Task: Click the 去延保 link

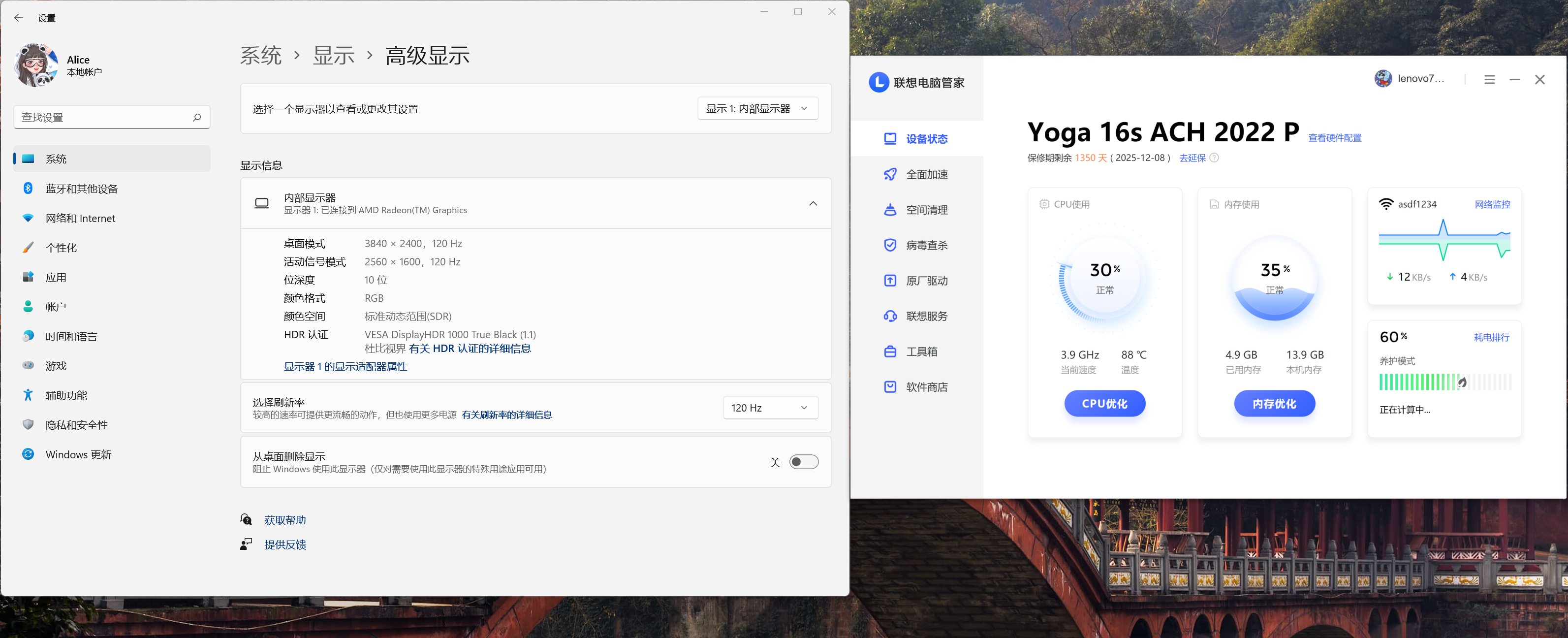Action: (1192, 158)
